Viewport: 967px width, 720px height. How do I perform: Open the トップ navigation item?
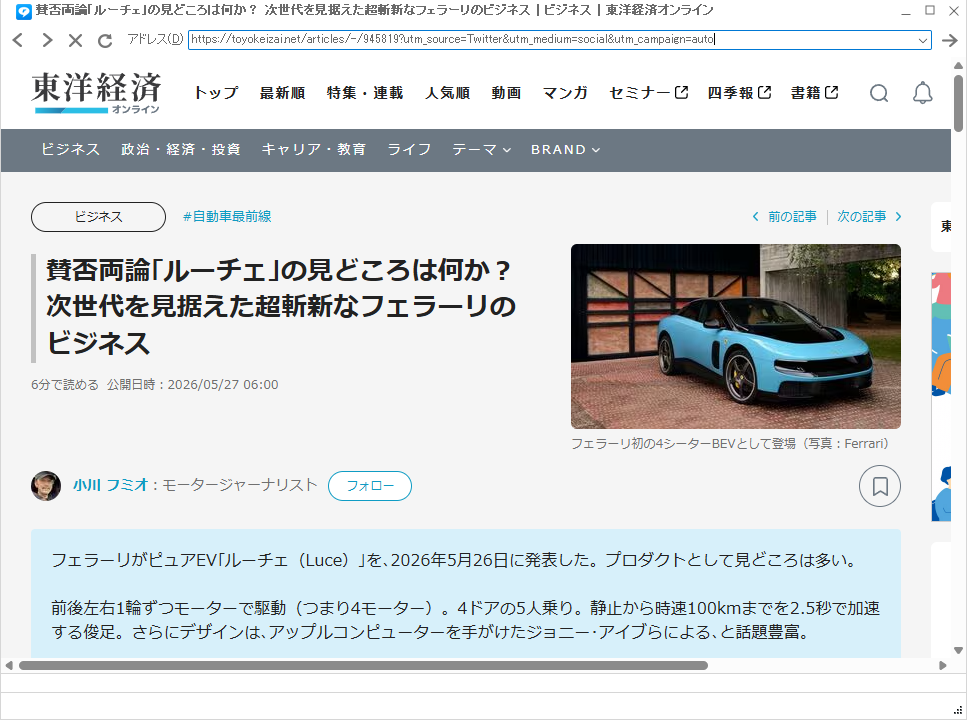216,93
